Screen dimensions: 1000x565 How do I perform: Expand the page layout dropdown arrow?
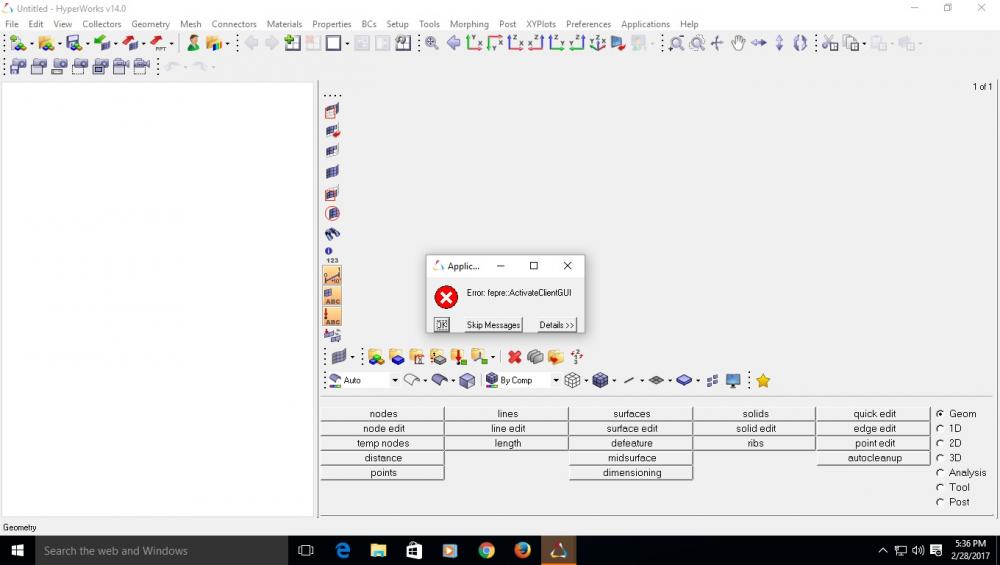point(348,44)
